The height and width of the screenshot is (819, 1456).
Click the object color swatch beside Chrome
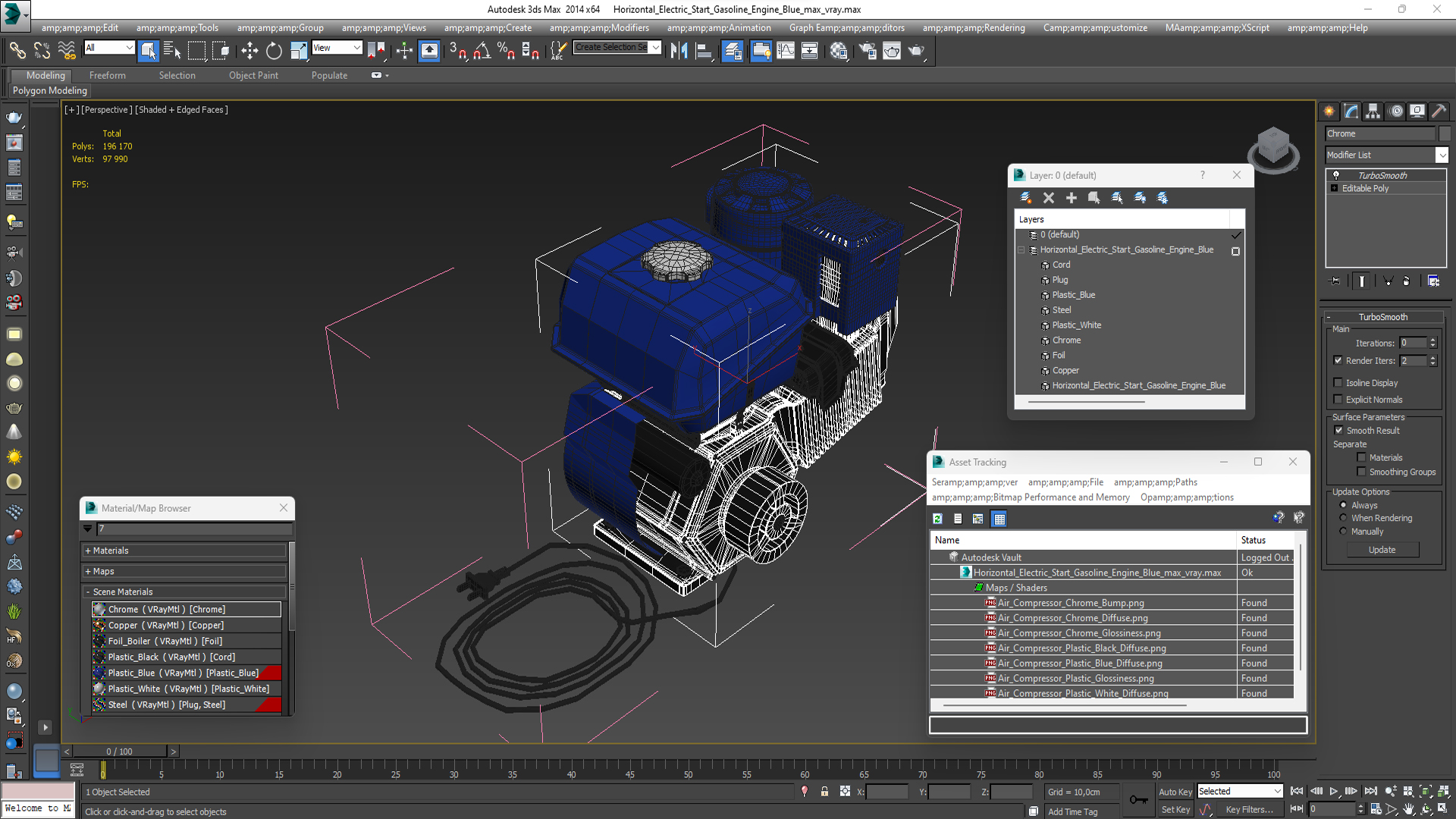click(x=1445, y=133)
